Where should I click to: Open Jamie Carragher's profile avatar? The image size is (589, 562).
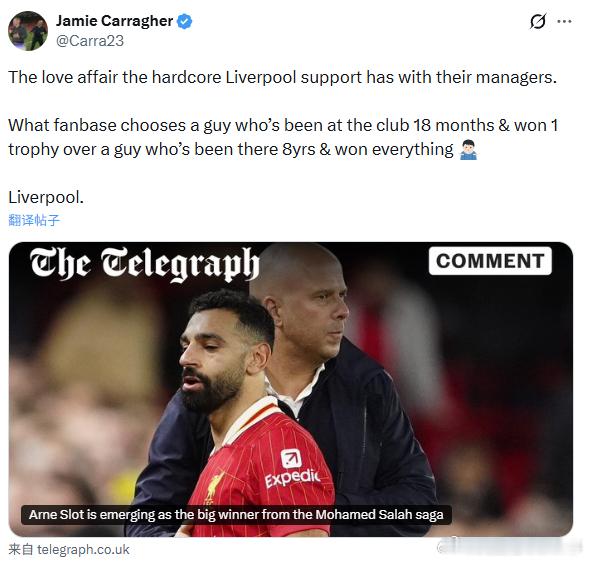click(28, 31)
